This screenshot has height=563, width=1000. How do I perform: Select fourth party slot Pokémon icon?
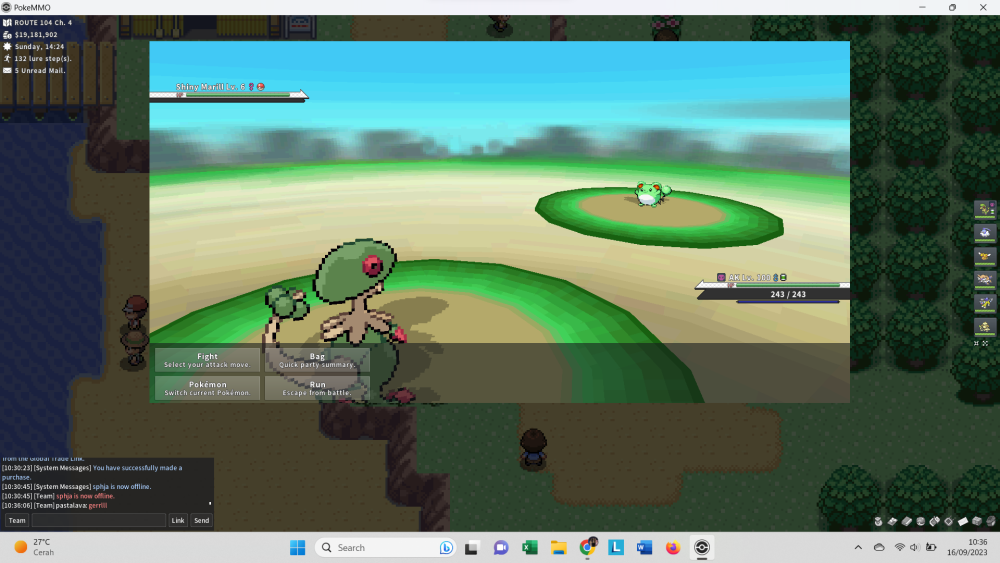tap(985, 279)
